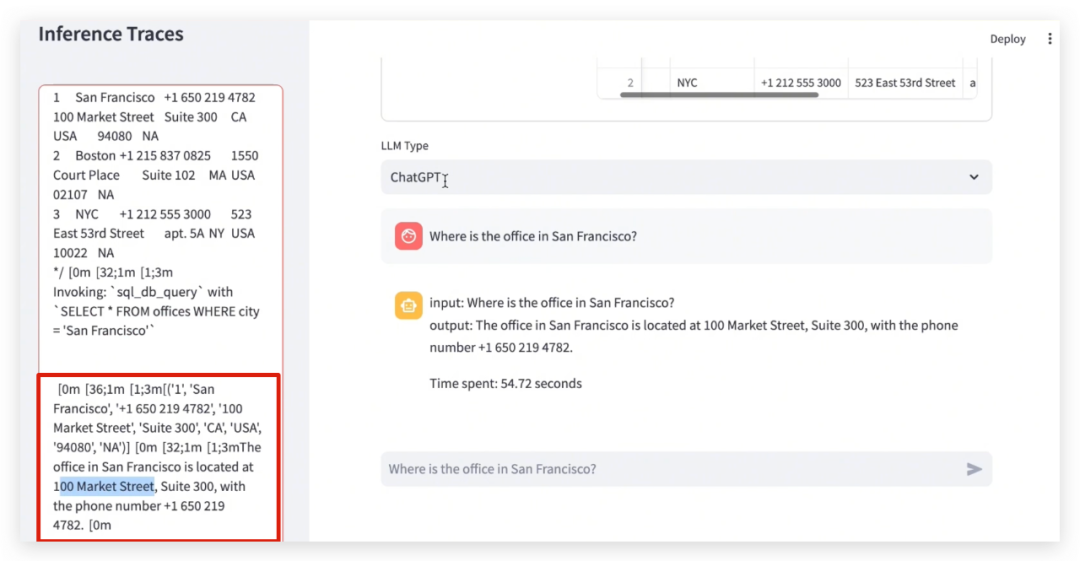Click the Inference Traces heading
Screen dimensions: 1080x561
click(111, 34)
